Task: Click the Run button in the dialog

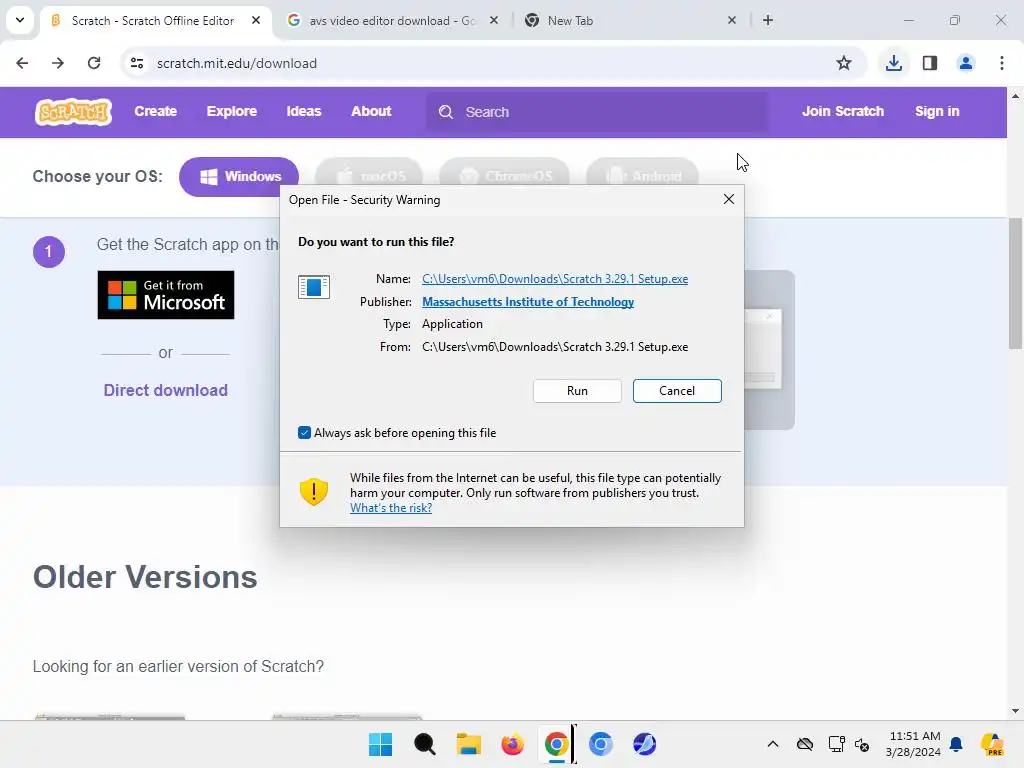Action: pos(577,391)
